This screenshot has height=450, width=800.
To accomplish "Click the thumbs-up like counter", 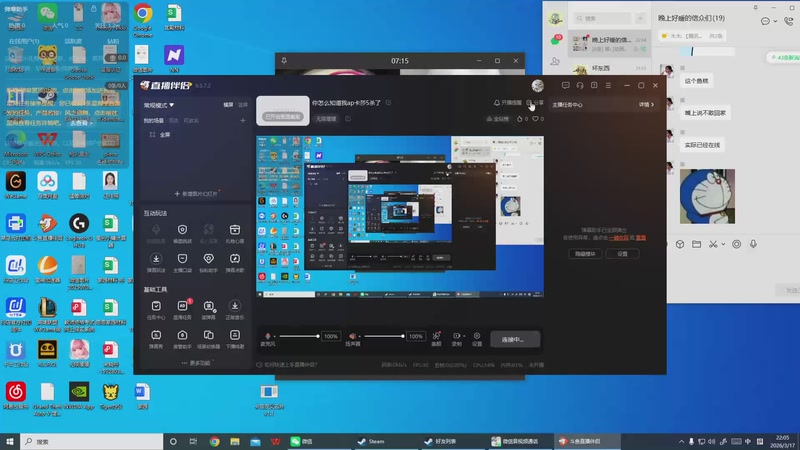I will coord(522,119).
